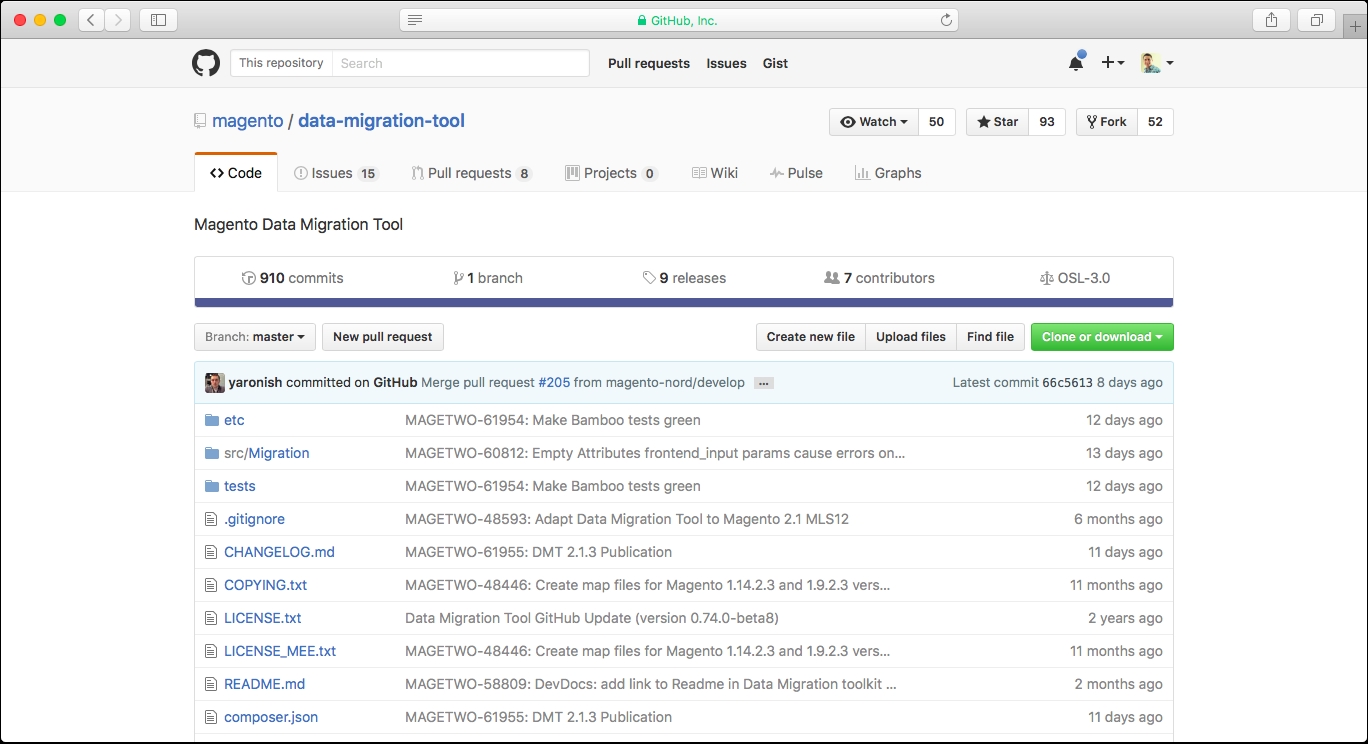Viewport: 1368px width, 744px height.
Task: Click Pull requests in top navigation
Action: [649, 63]
